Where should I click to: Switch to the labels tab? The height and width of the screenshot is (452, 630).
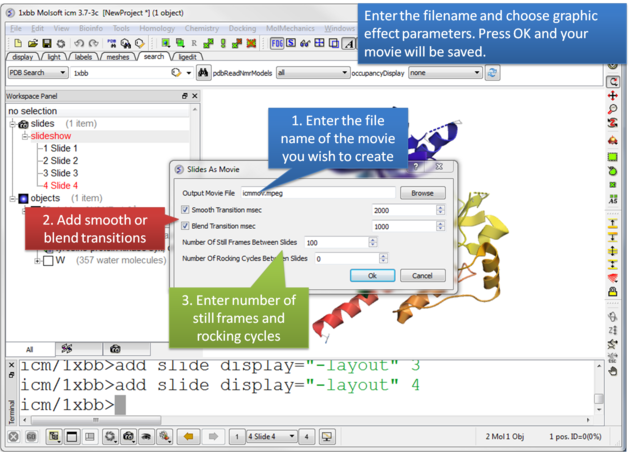pyautogui.click(x=83, y=58)
